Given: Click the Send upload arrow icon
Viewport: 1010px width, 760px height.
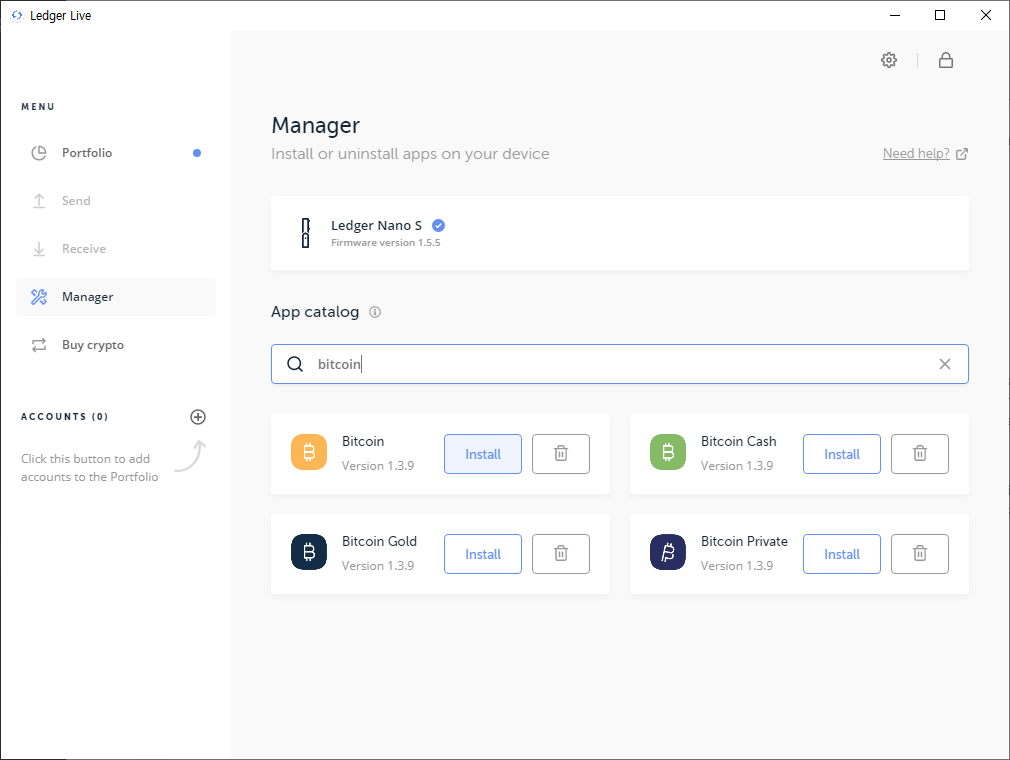Looking at the screenshot, I should pyautogui.click(x=39, y=201).
